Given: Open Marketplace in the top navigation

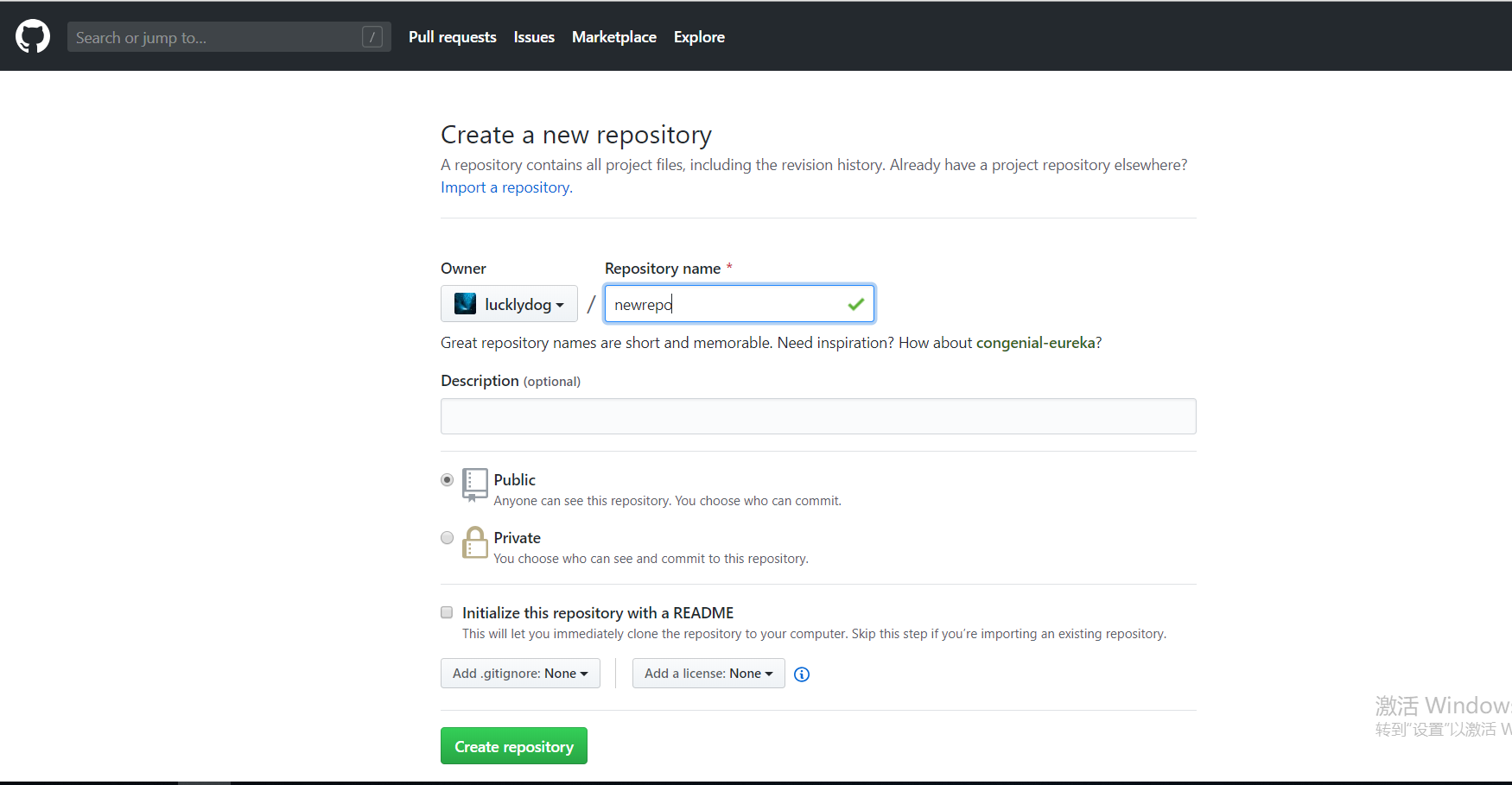Looking at the screenshot, I should (614, 37).
